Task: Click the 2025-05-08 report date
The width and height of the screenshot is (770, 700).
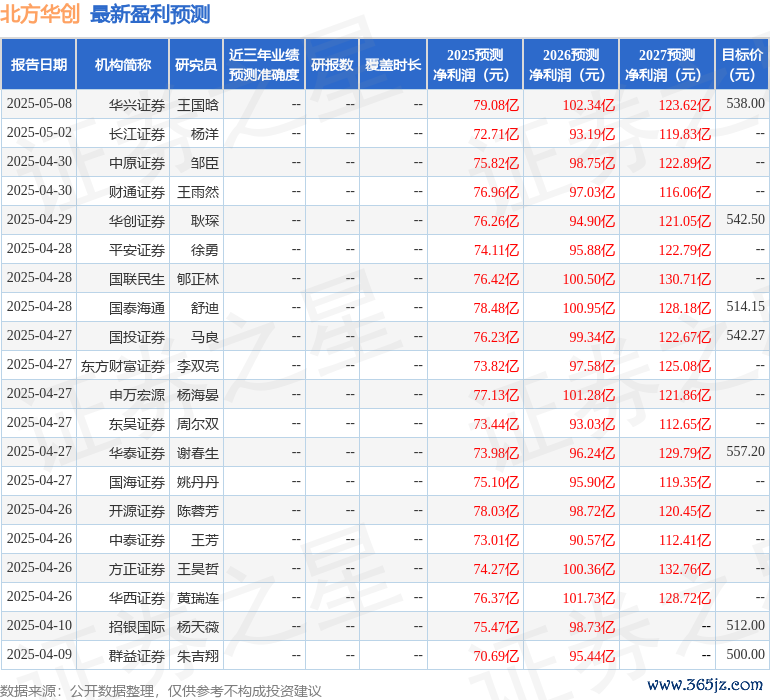Action: pyautogui.click(x=39, y=103)
